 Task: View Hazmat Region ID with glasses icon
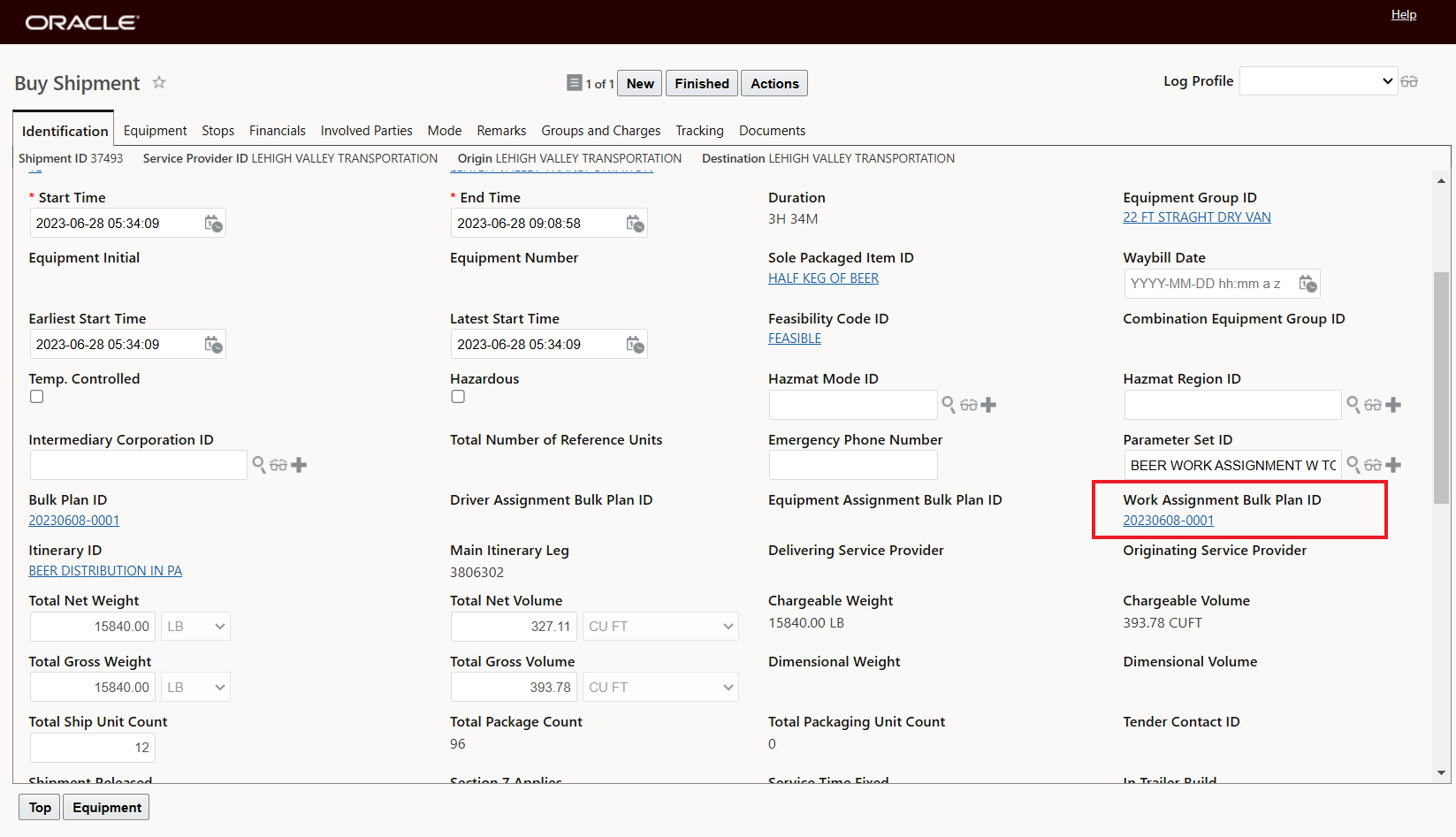tap(1373, 405)
